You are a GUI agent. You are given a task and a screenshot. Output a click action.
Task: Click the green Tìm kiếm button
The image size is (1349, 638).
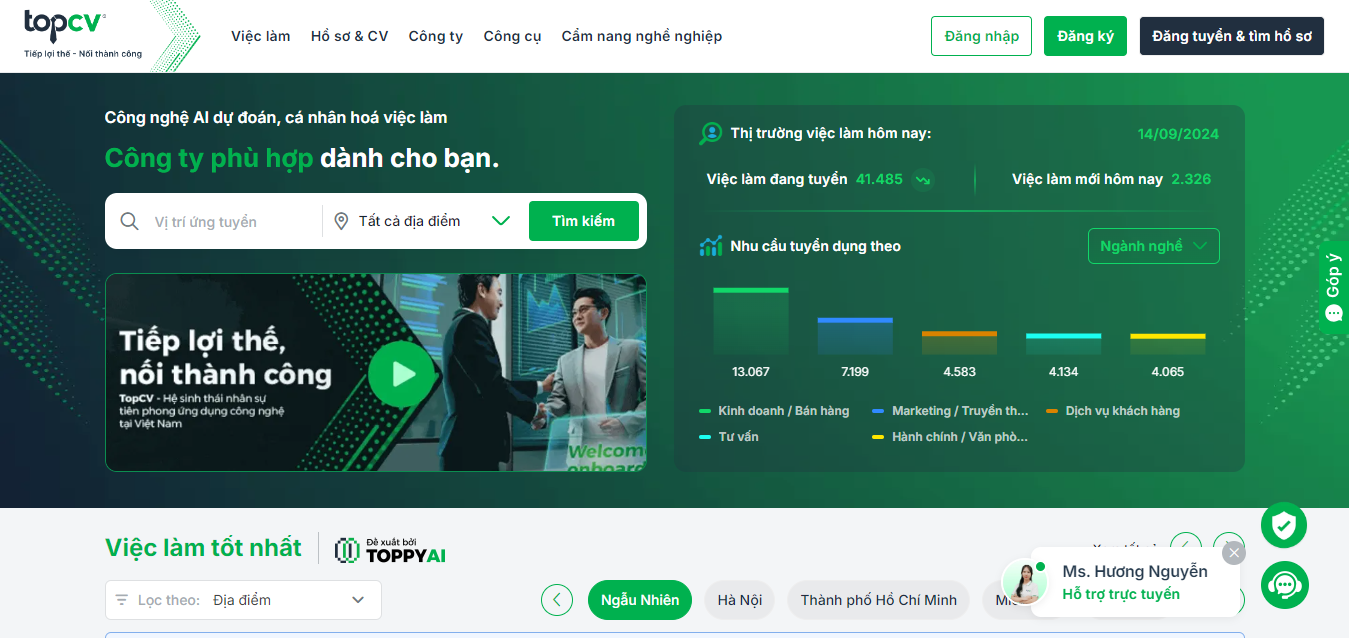584,221
